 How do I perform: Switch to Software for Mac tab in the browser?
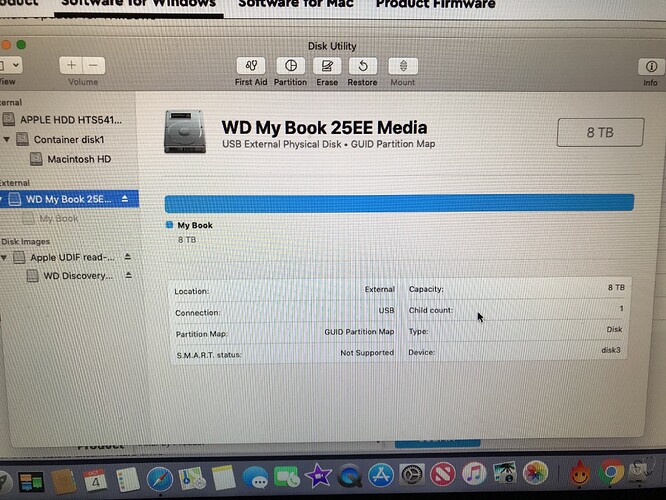(x=296, y=4)
